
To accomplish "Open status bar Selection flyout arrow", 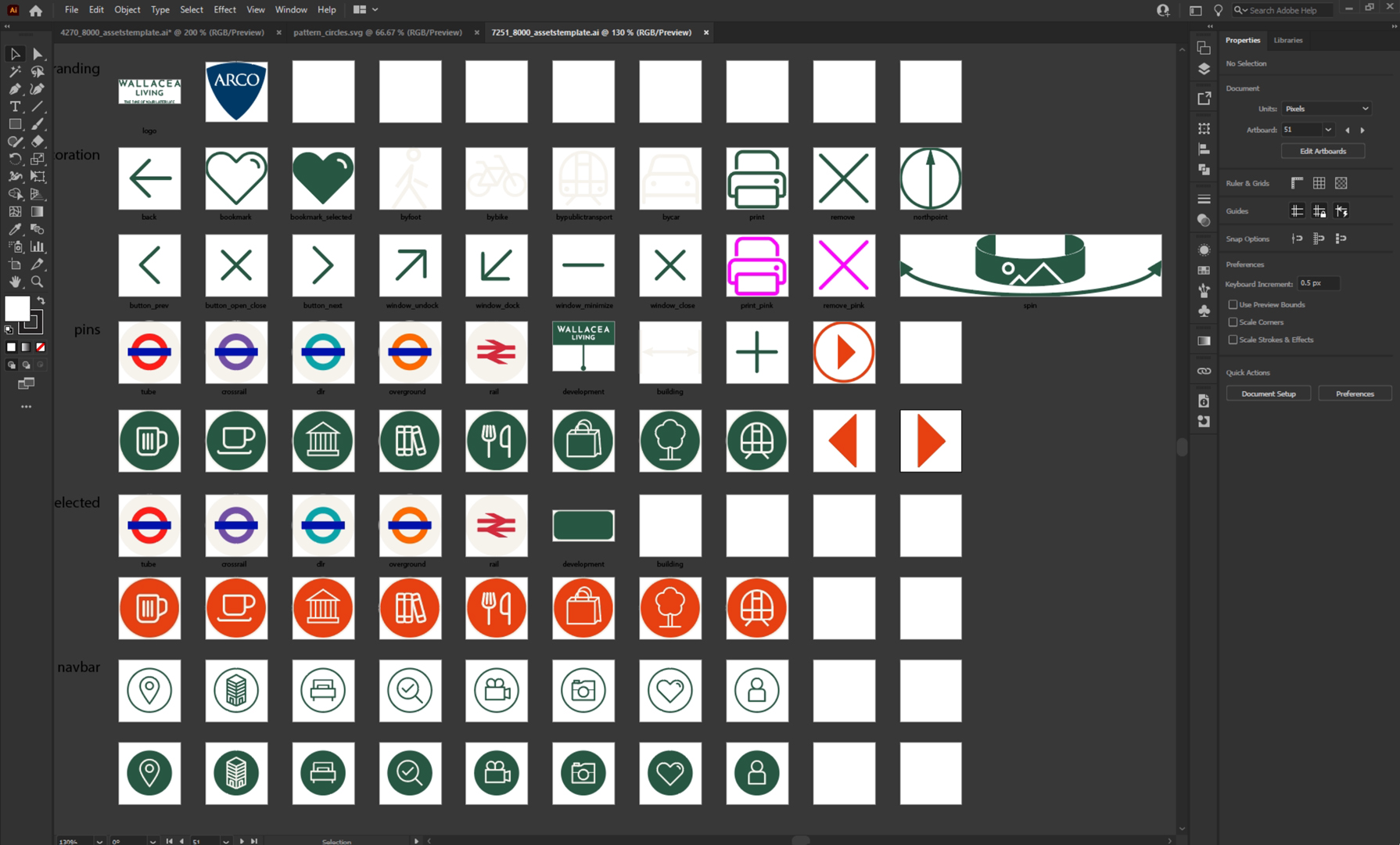I will (416, 841).
